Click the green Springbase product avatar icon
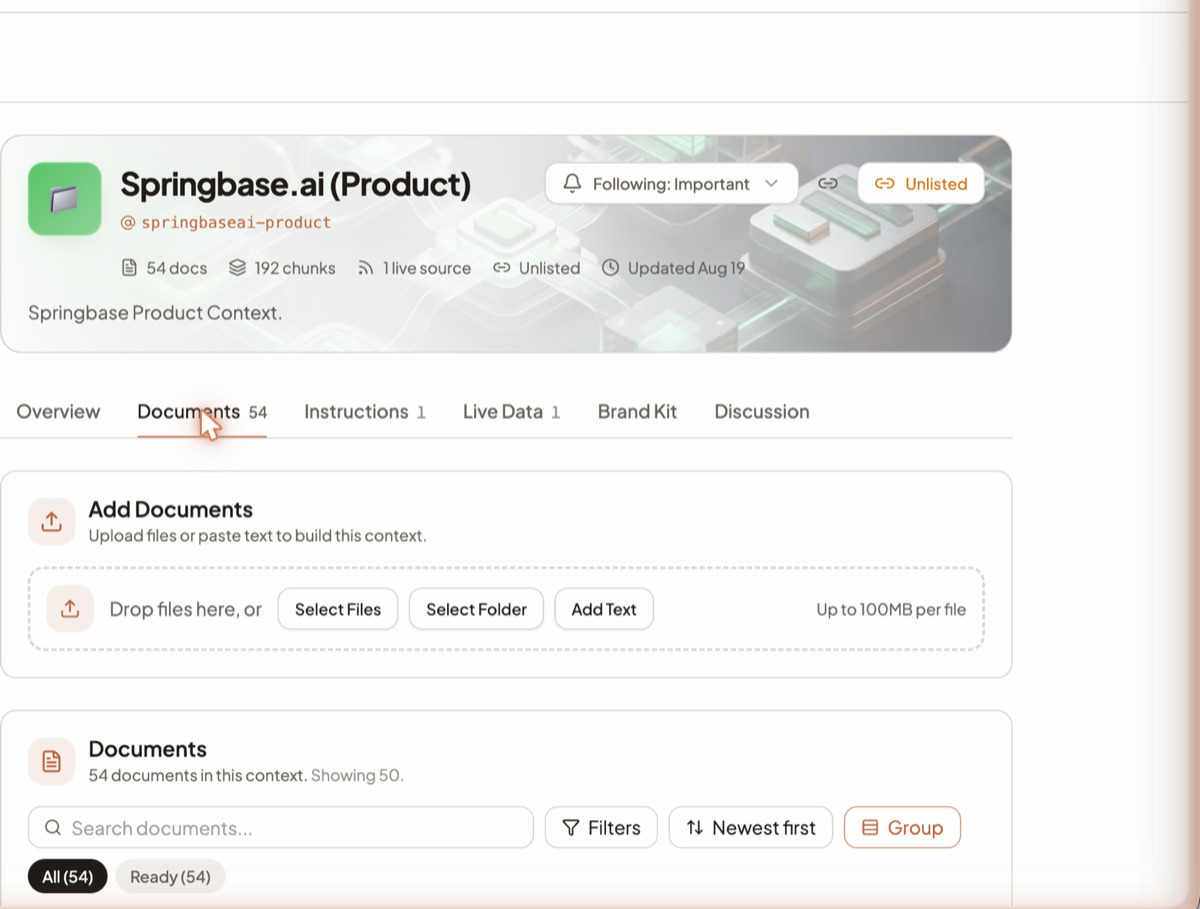This screenshot has width=1200, height=909. [x=65, y=199]
